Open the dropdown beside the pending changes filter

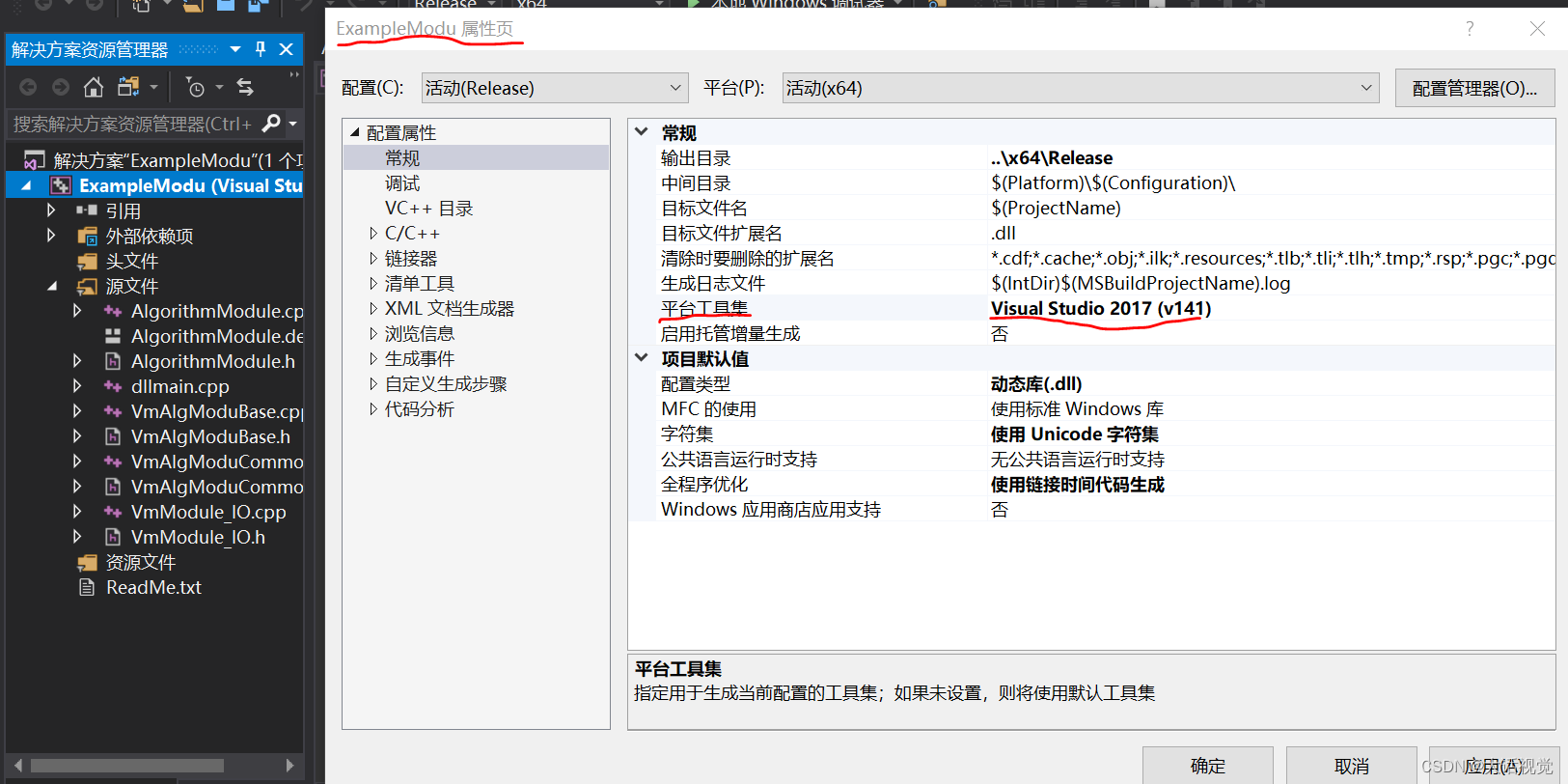(219, 88)
